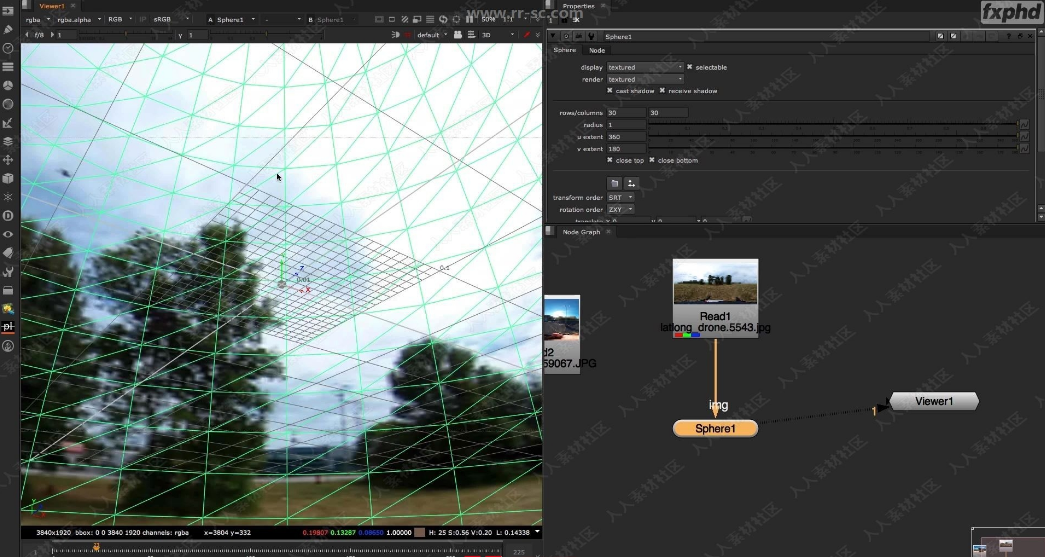Toggle the close top checkbox
1045x557 pixels.
click(610, 161)
